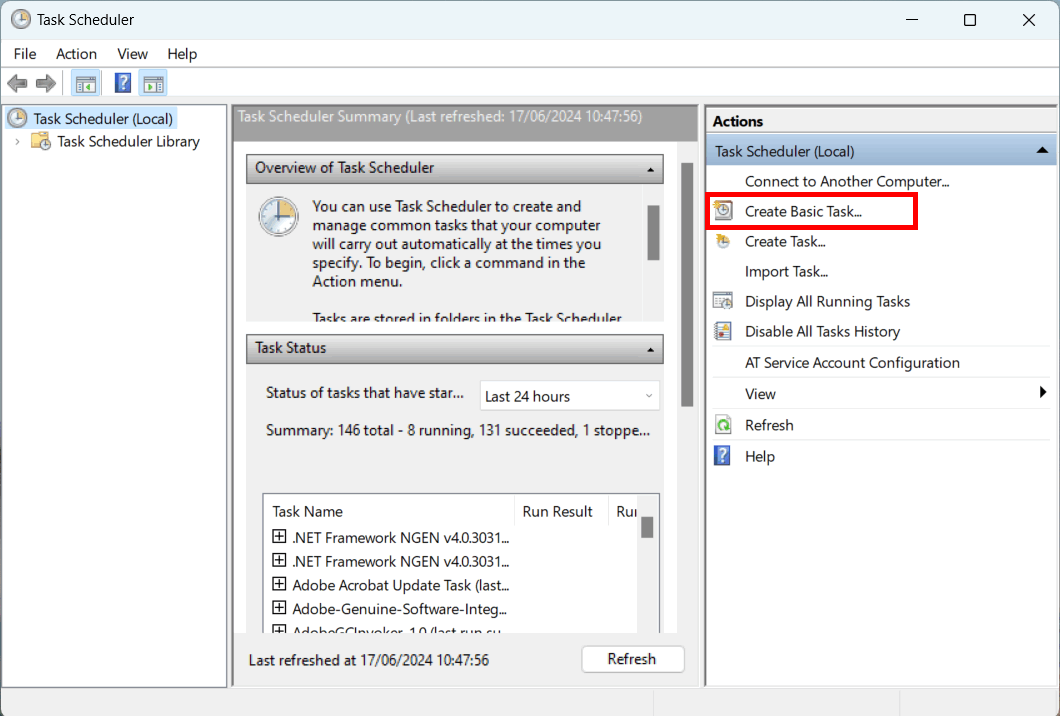Click the blue Help toolbar icon

[x=123, y=84]
